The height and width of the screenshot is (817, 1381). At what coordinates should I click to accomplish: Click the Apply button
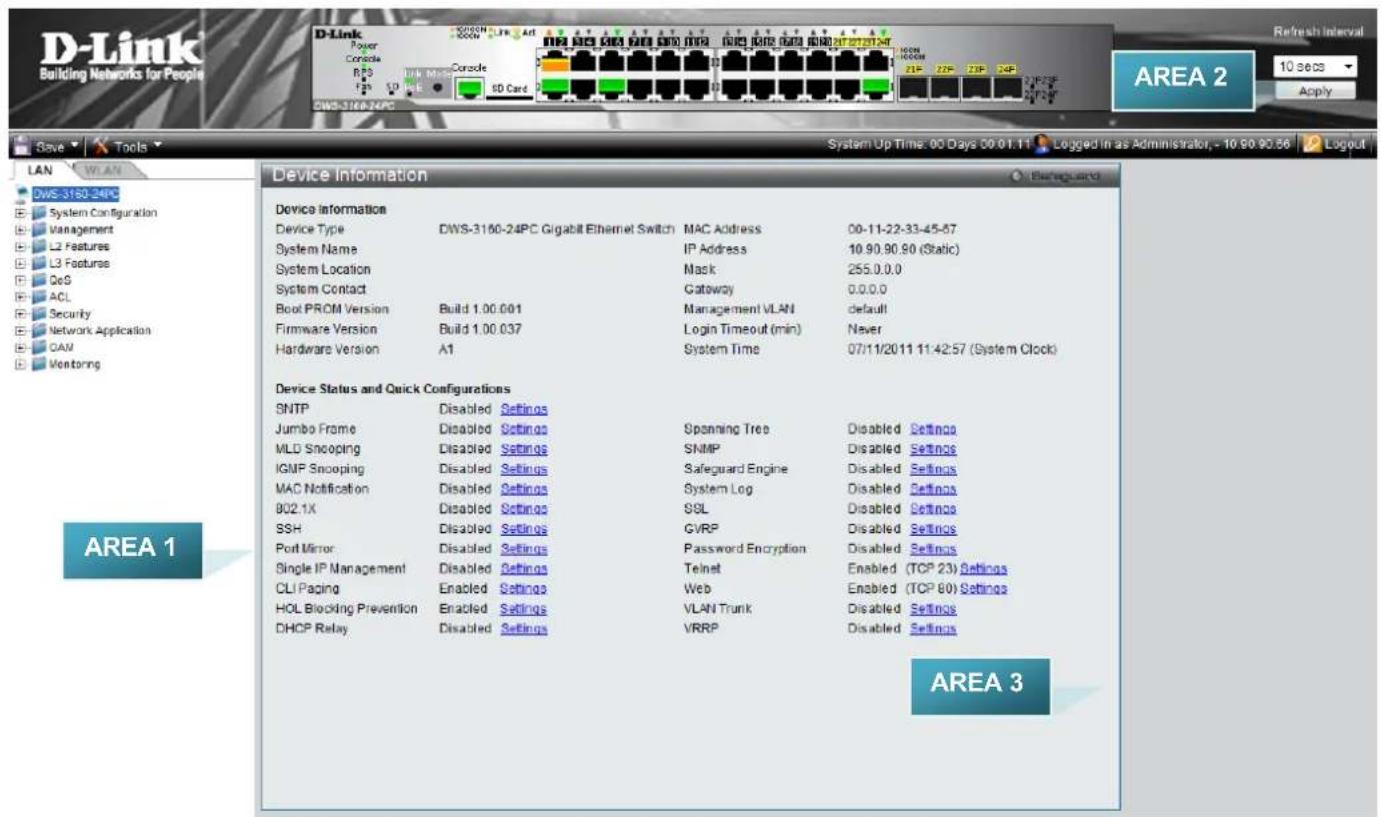point(1314,90)
